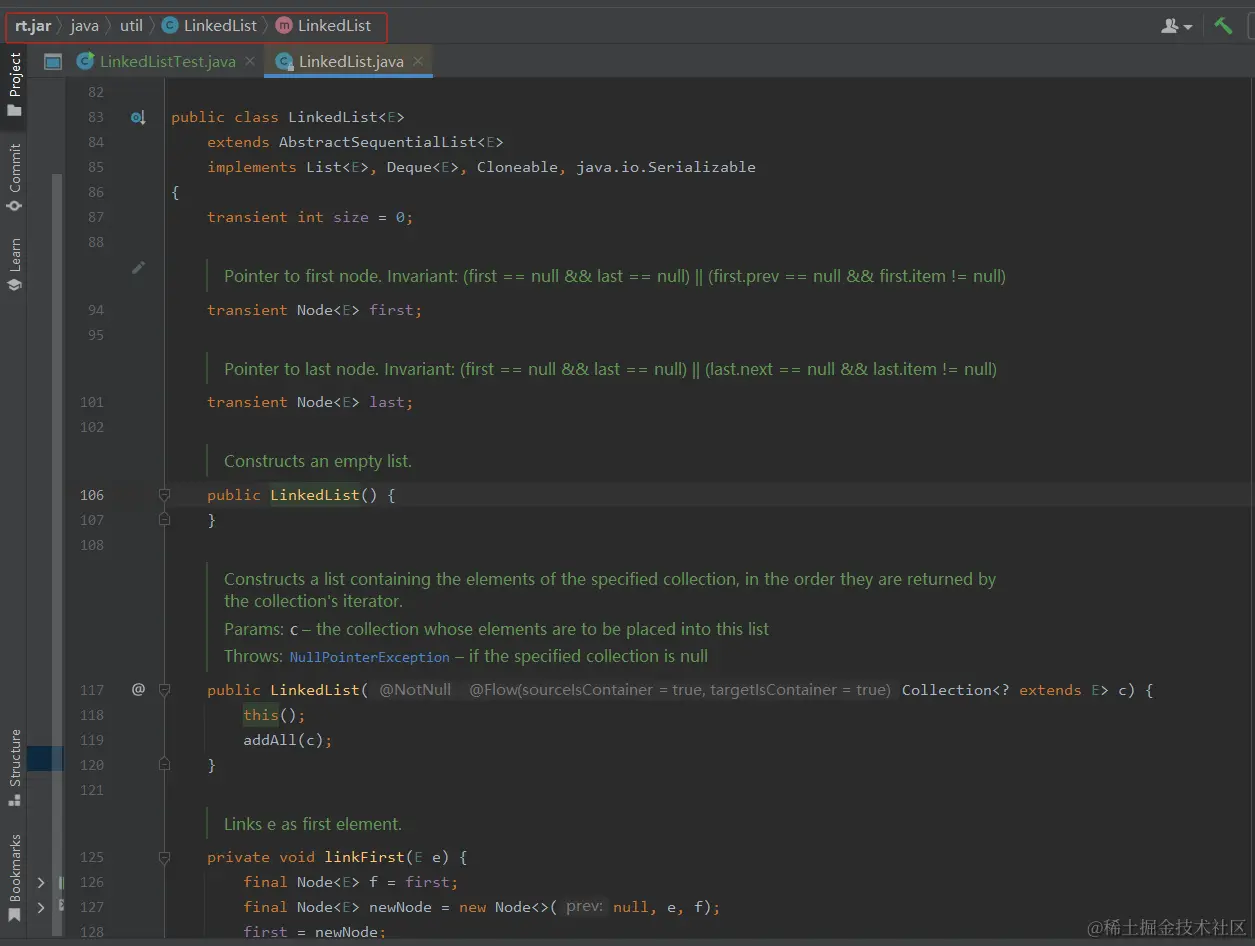Viewport: 1255px width, 946px height.
Task: Click line number 83 in the gutter
Action: (x=95, y=117)
